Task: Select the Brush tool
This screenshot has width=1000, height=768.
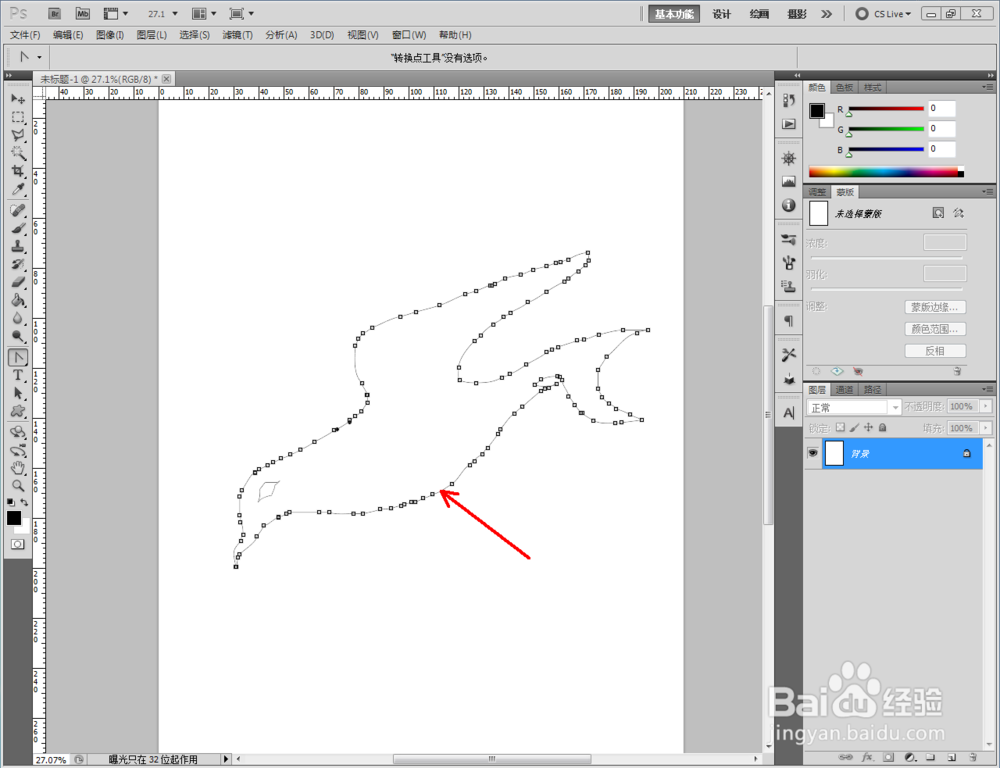Action: tap(18, 228)
